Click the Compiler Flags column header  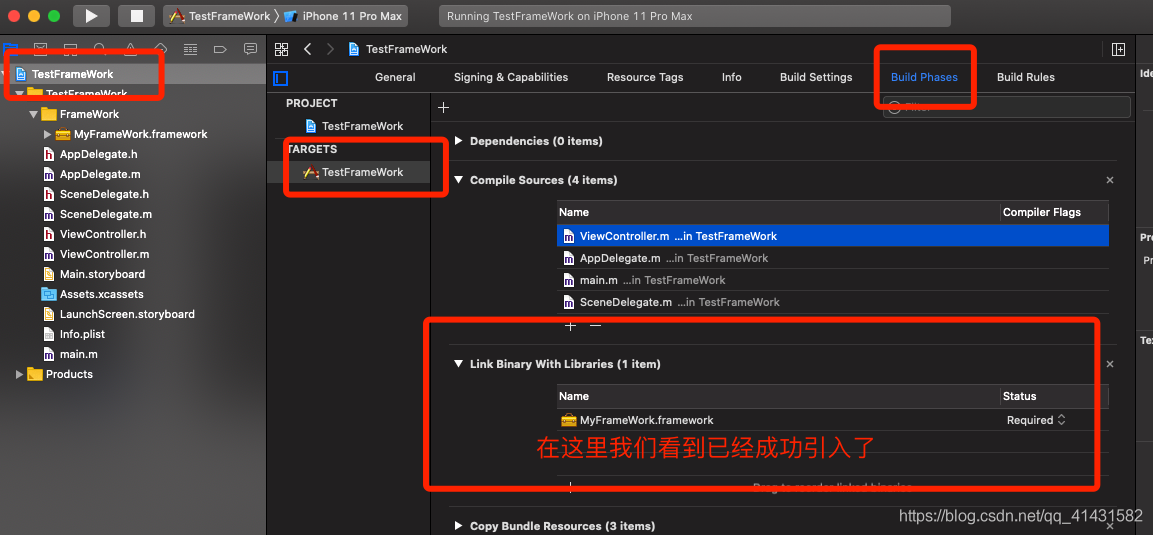(x=1042, y=212)
